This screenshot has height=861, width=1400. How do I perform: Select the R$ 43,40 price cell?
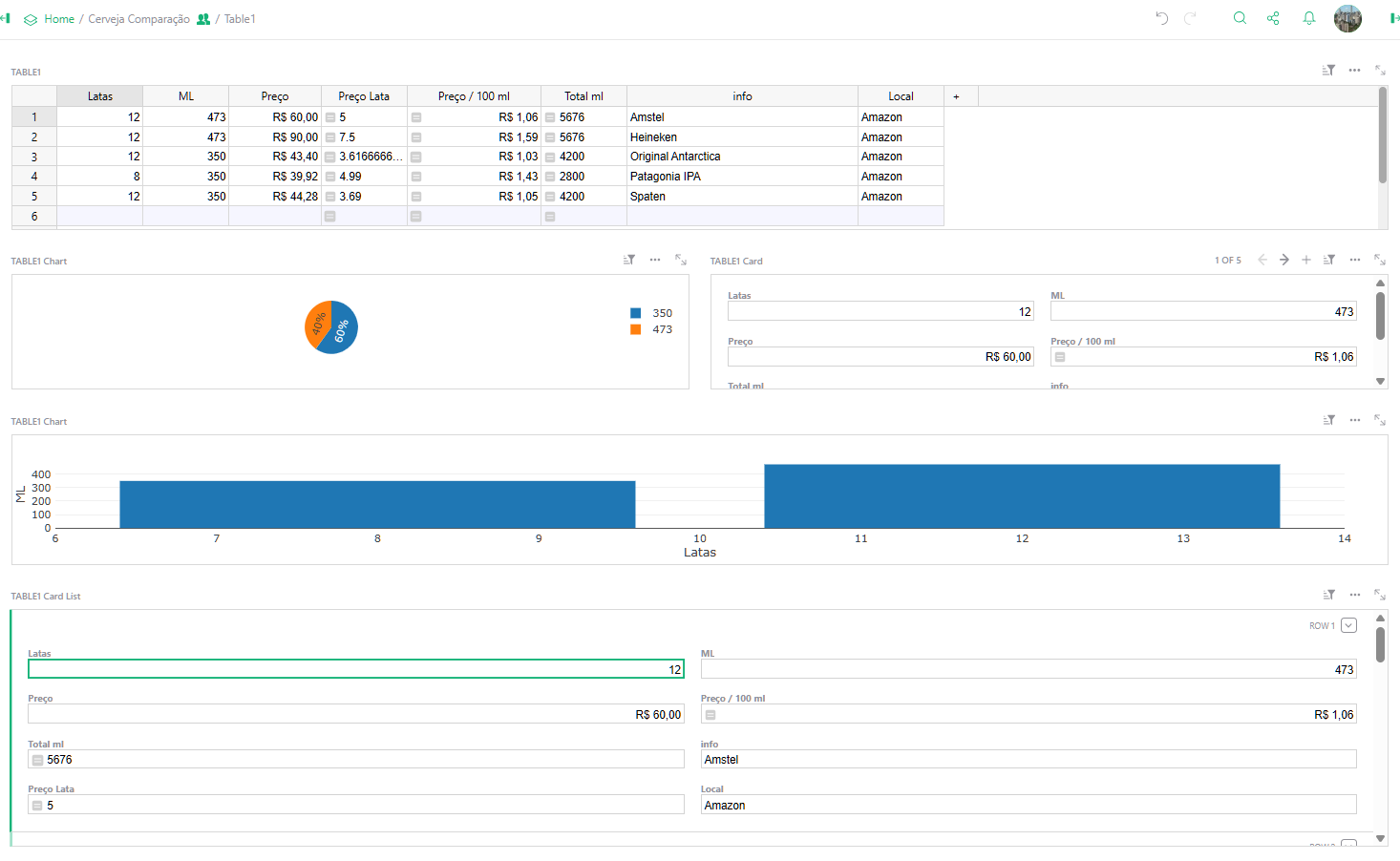coord(275,157)
